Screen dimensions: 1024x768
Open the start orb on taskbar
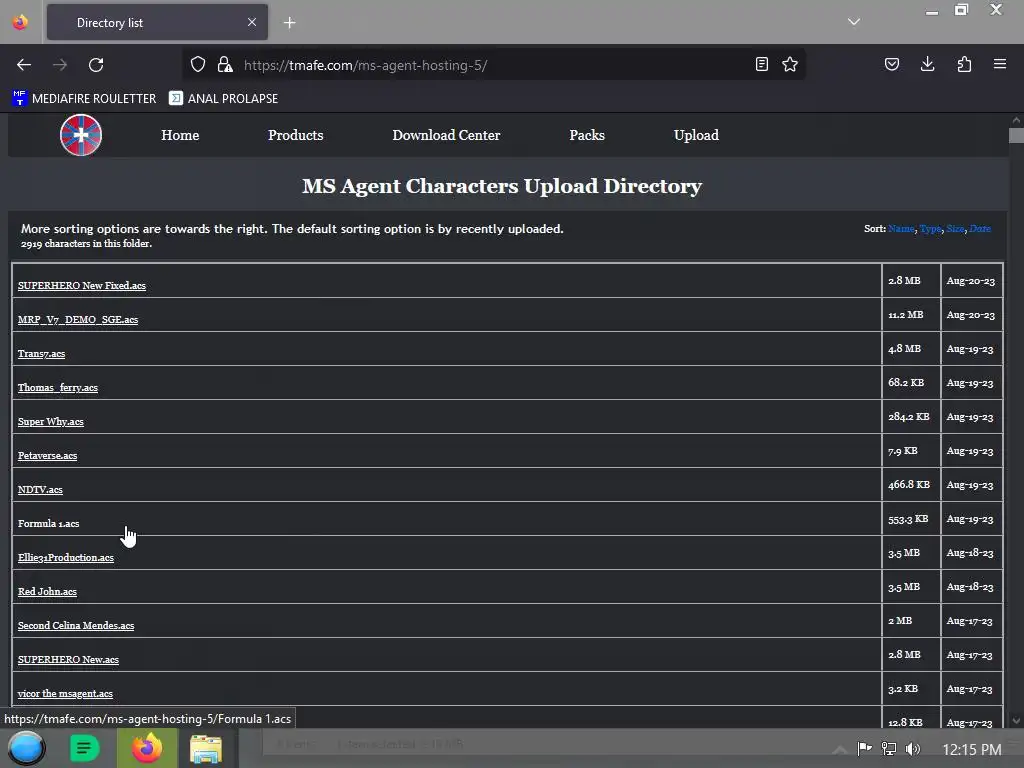click(26, 748)
